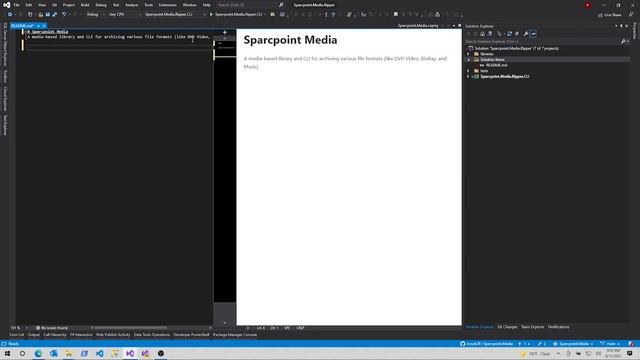The image size is (640, 360).
Task: Open the Build menu
Action: (85, 5)
